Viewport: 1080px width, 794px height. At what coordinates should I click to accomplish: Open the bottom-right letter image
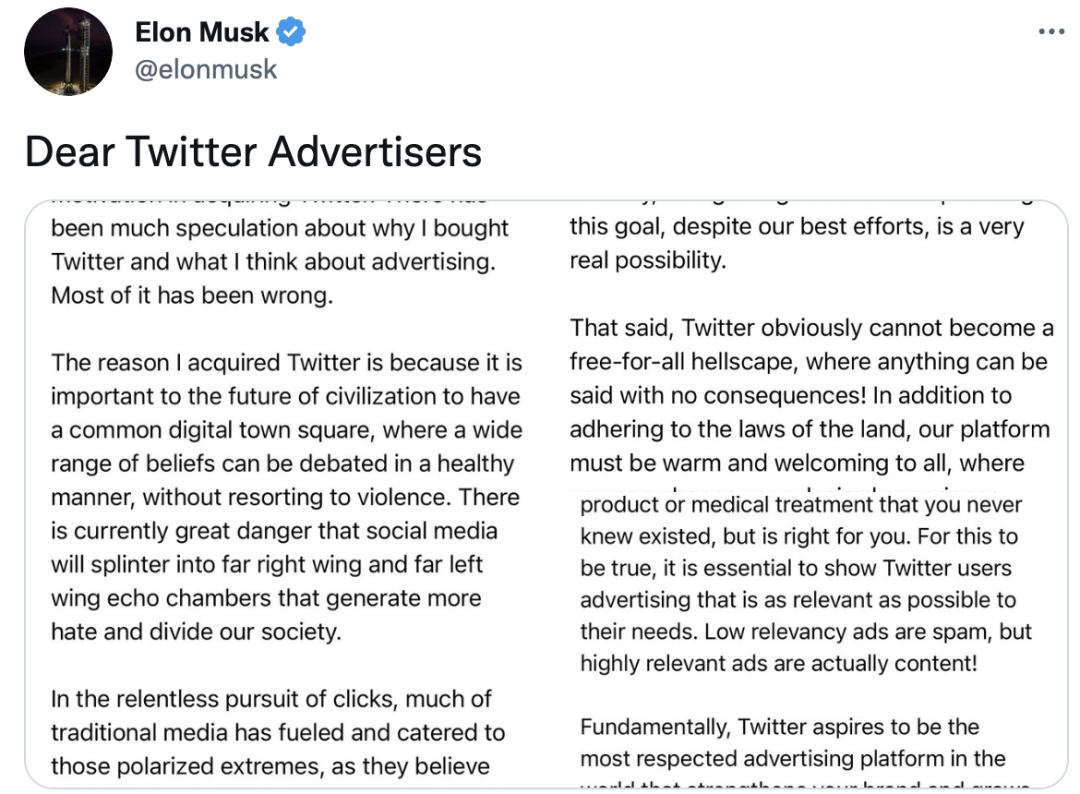[x=809, y=640]
